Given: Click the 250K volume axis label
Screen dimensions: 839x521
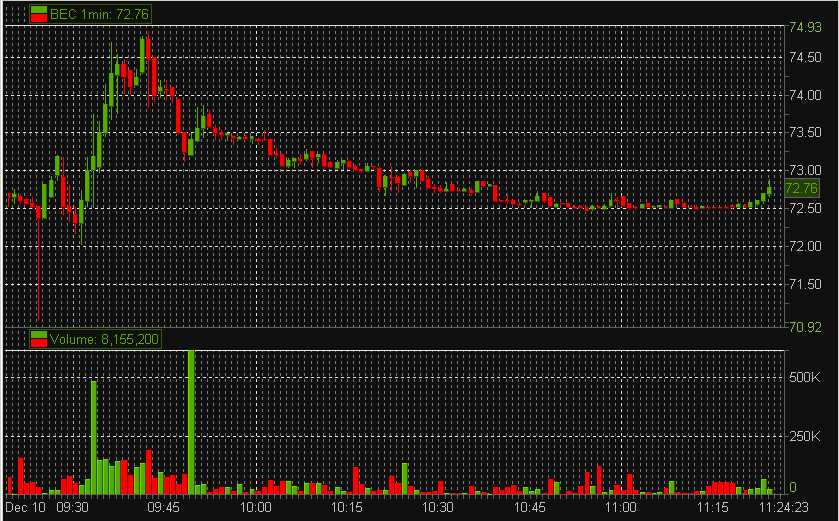Looking at the screenshot, I should click(x=804, y=436).
